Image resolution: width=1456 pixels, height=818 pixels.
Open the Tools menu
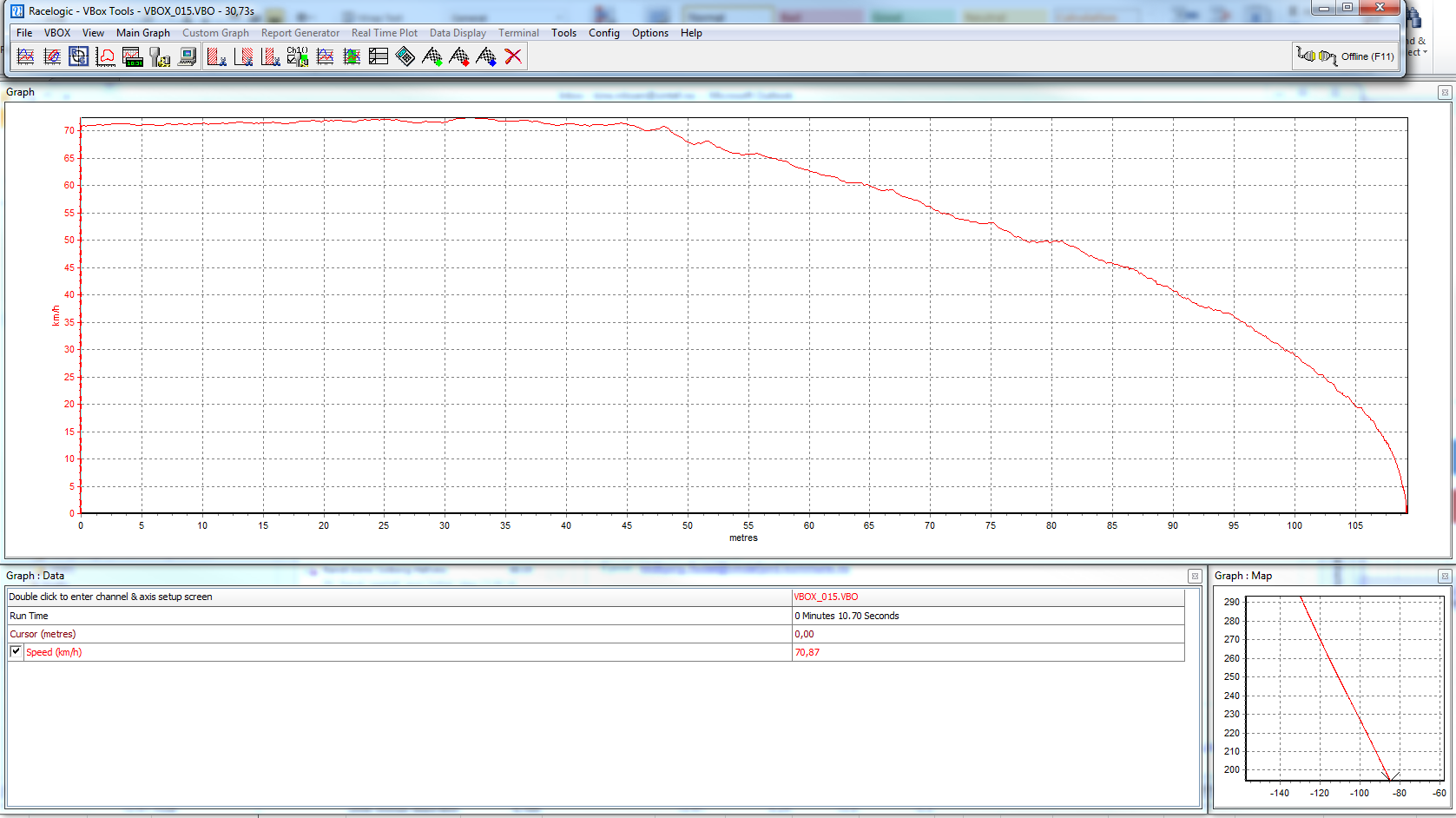tap(563, 33)
